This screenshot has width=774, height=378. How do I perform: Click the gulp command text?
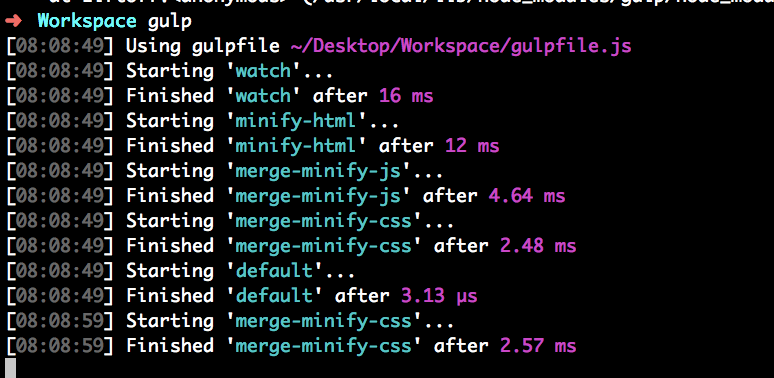pyautogui.click(x=170, y=22)
